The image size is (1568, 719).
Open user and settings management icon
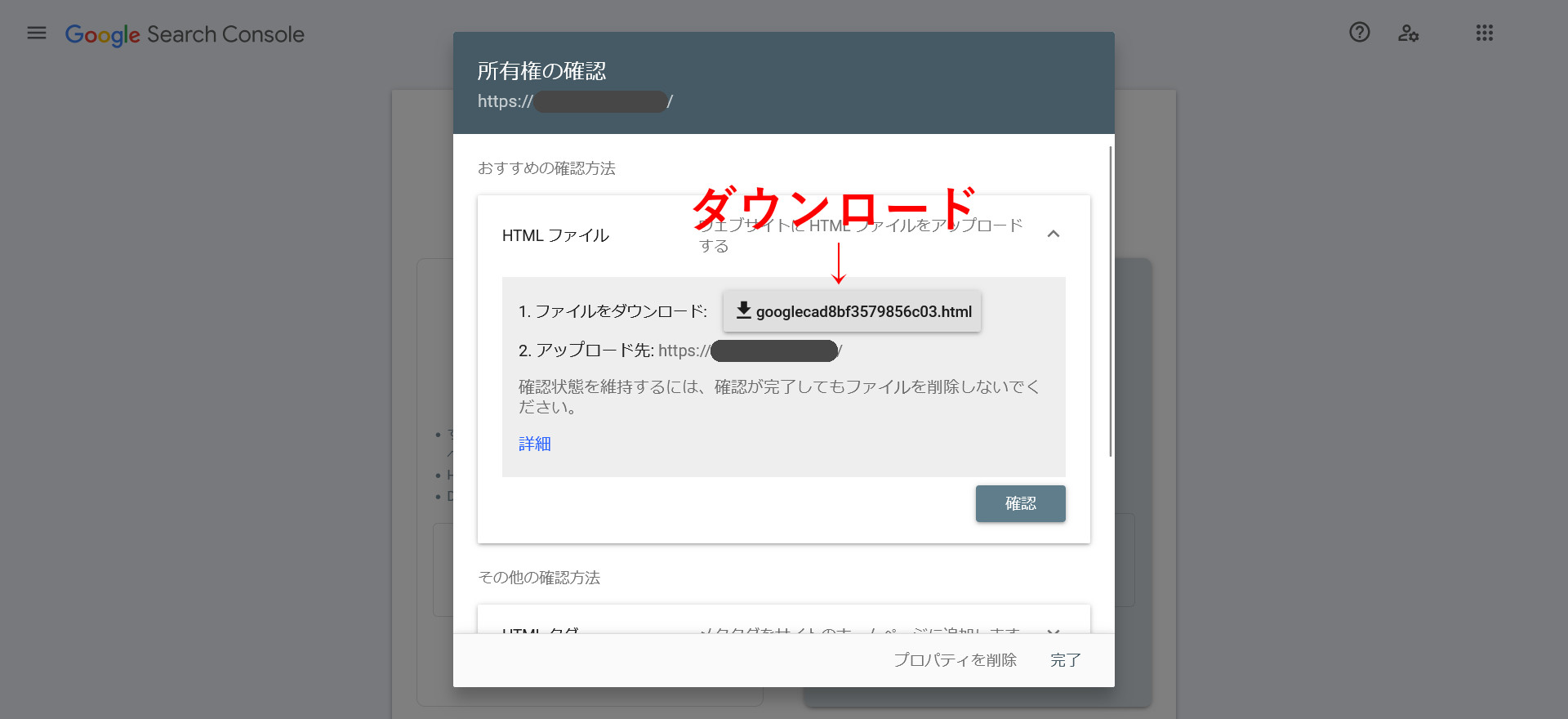coord(1408,33)
